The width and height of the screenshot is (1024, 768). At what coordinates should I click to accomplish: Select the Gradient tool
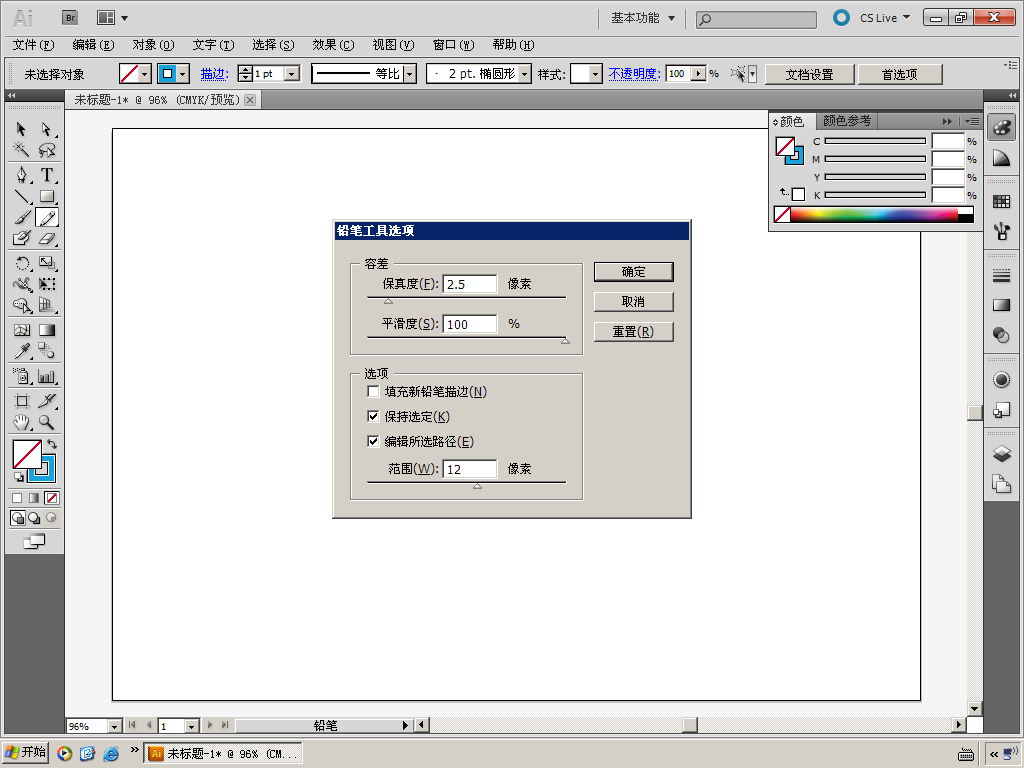(47, 330)
